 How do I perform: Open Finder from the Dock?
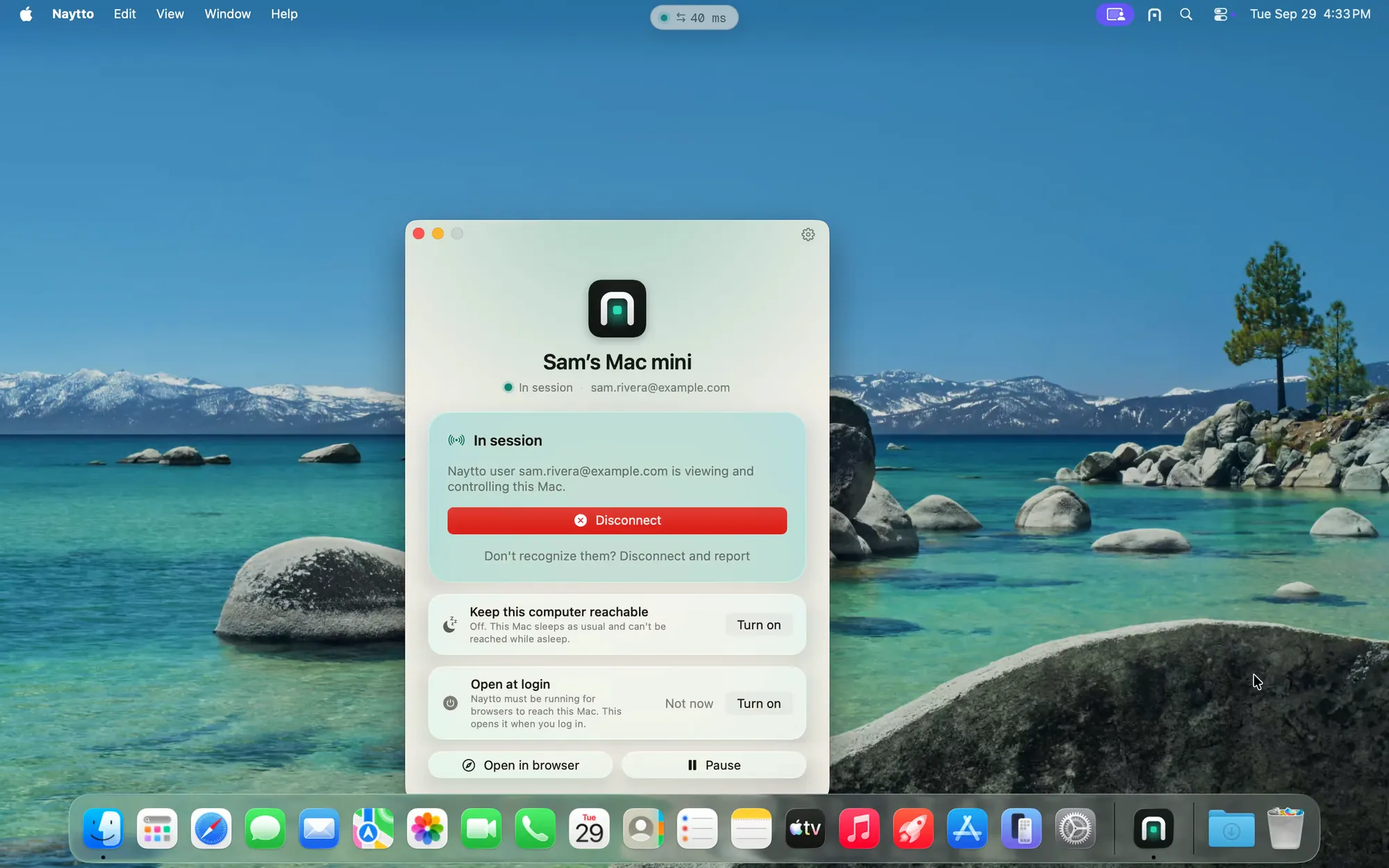(103, 828)
